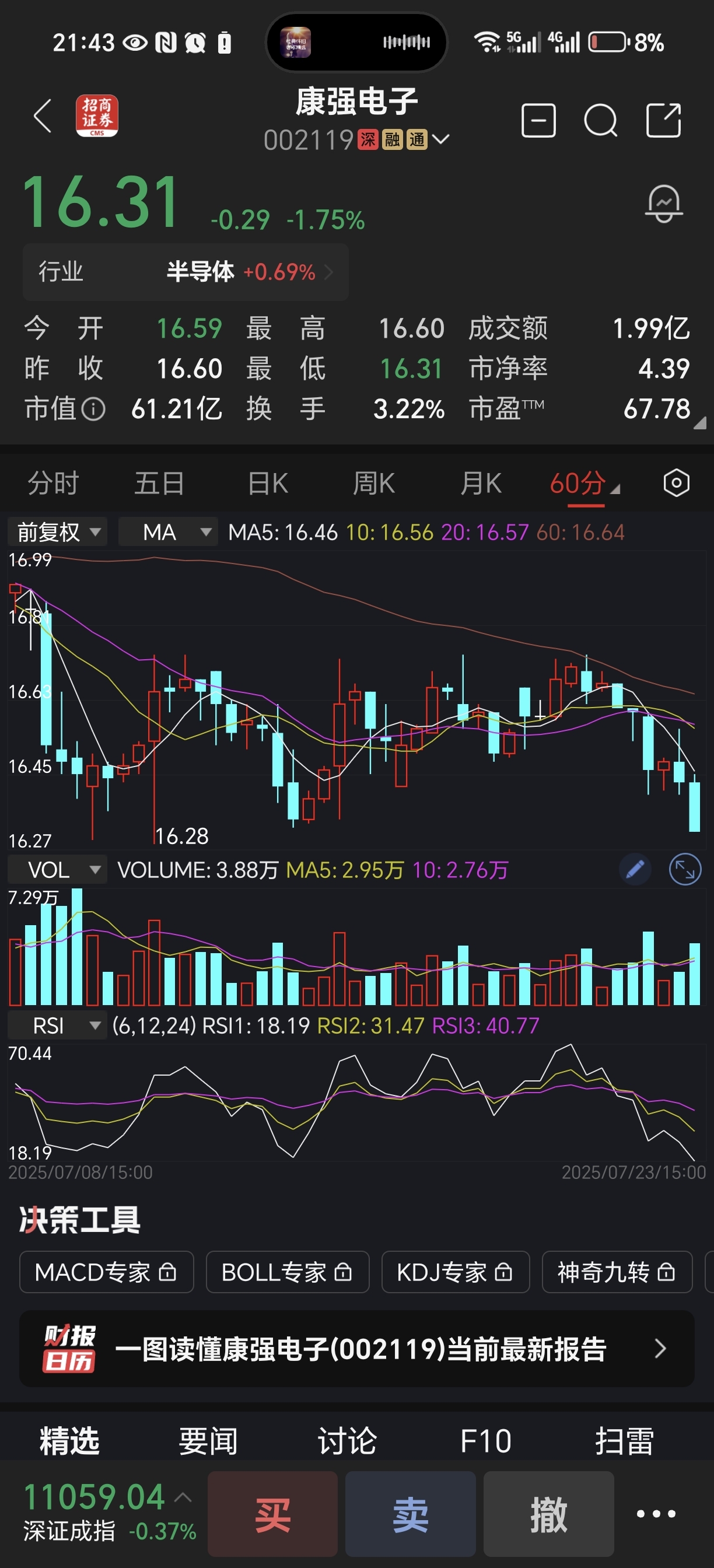Tap the 成交额 1.99亿 value
Viewport: 714px width, 1568px height.
[x=650, y=328]
